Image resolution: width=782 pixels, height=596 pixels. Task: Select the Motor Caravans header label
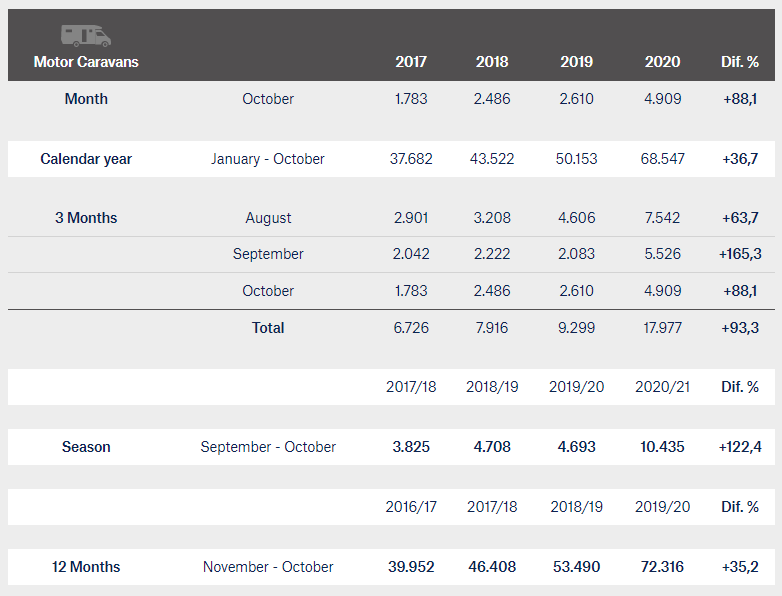click(86, 62)
